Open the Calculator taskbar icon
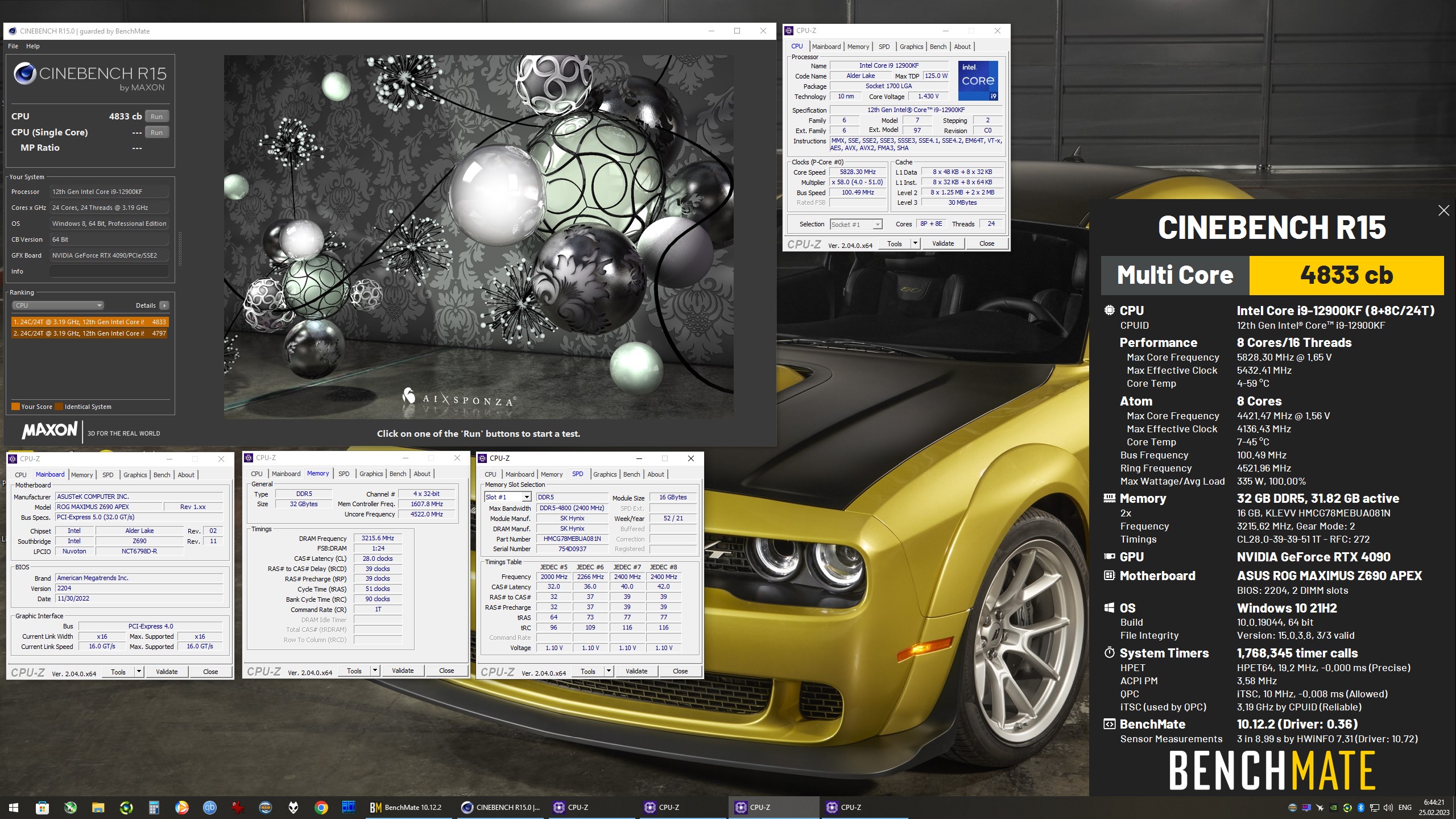Screen dimensions: 1456x819 154,807
